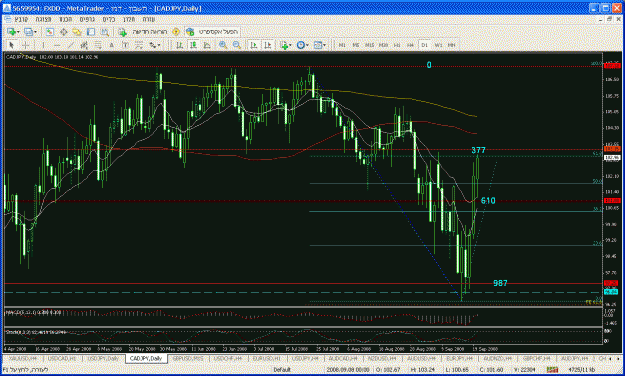
Task: Open the חלון (Window) menu
Action: (129, 19)
